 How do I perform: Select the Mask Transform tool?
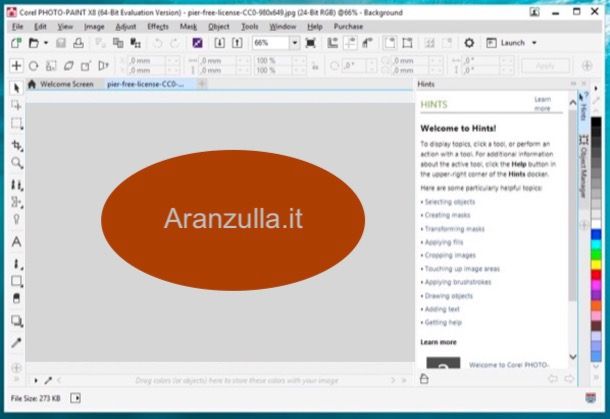16,105
